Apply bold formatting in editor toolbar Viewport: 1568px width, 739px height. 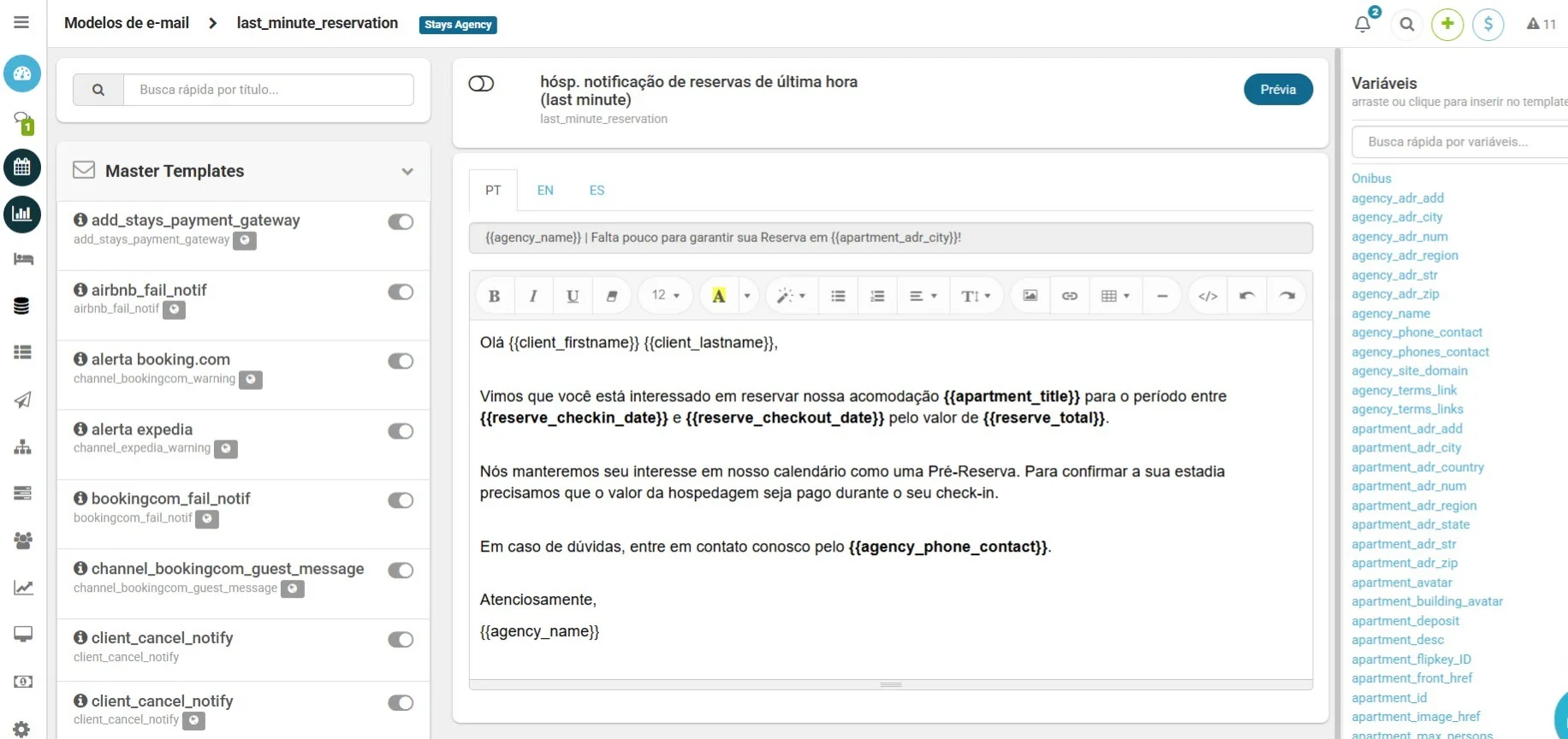[x=494, y=296]
